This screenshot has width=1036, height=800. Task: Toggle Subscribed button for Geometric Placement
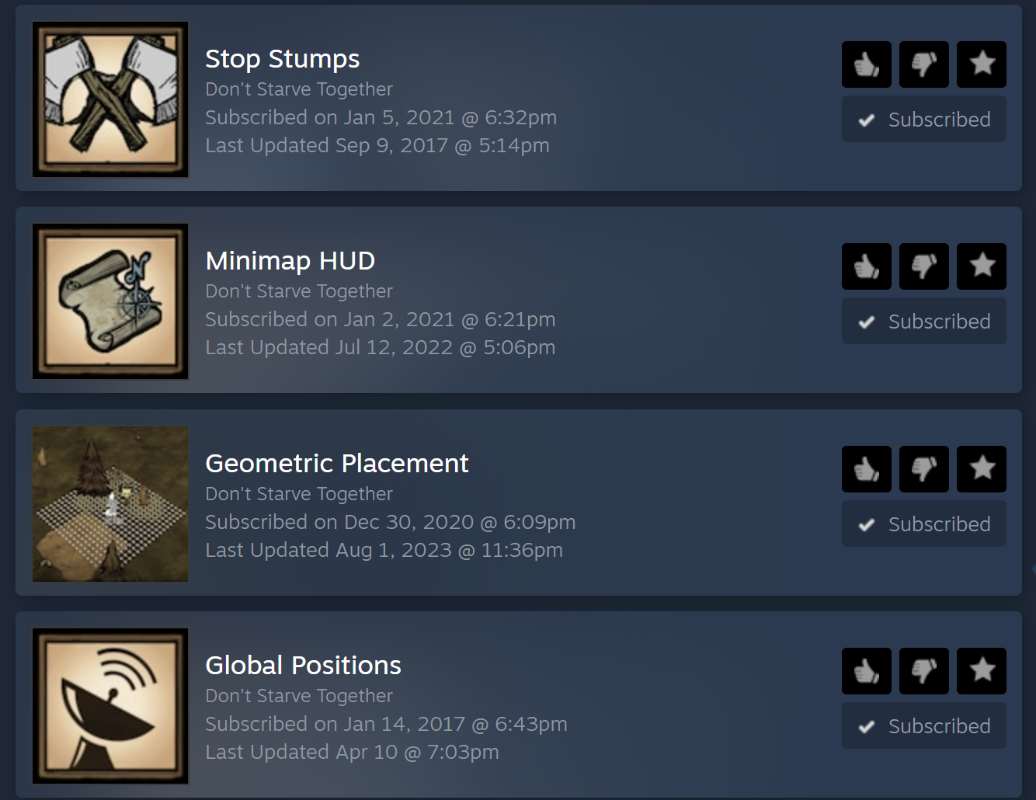(x=924, y=524)
